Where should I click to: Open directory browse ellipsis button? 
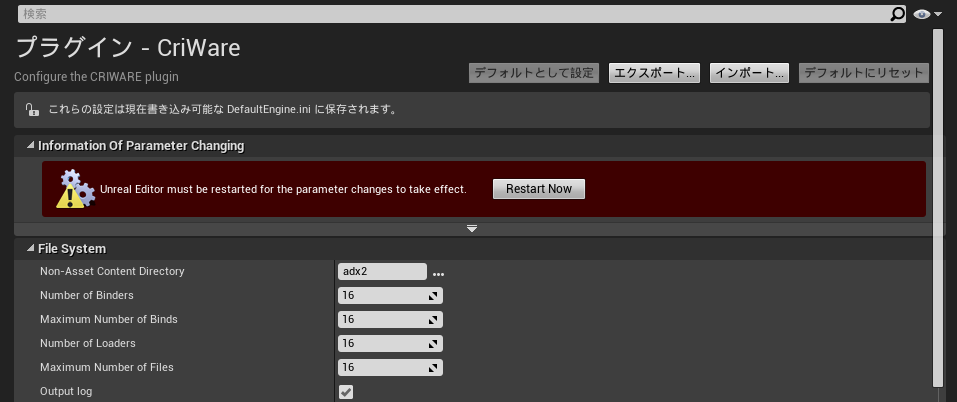[x=438, y=275]
